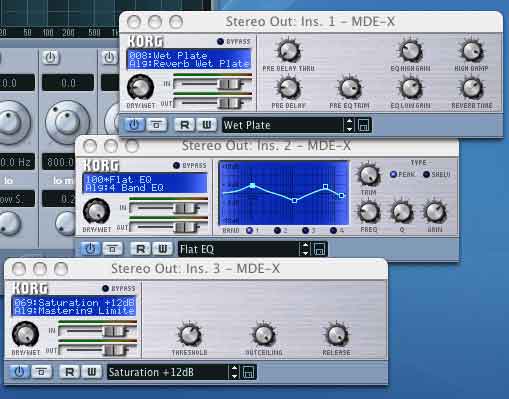Click the PRE EQ TRIM knob
The image size is (509, 399).
click(350, 88)
